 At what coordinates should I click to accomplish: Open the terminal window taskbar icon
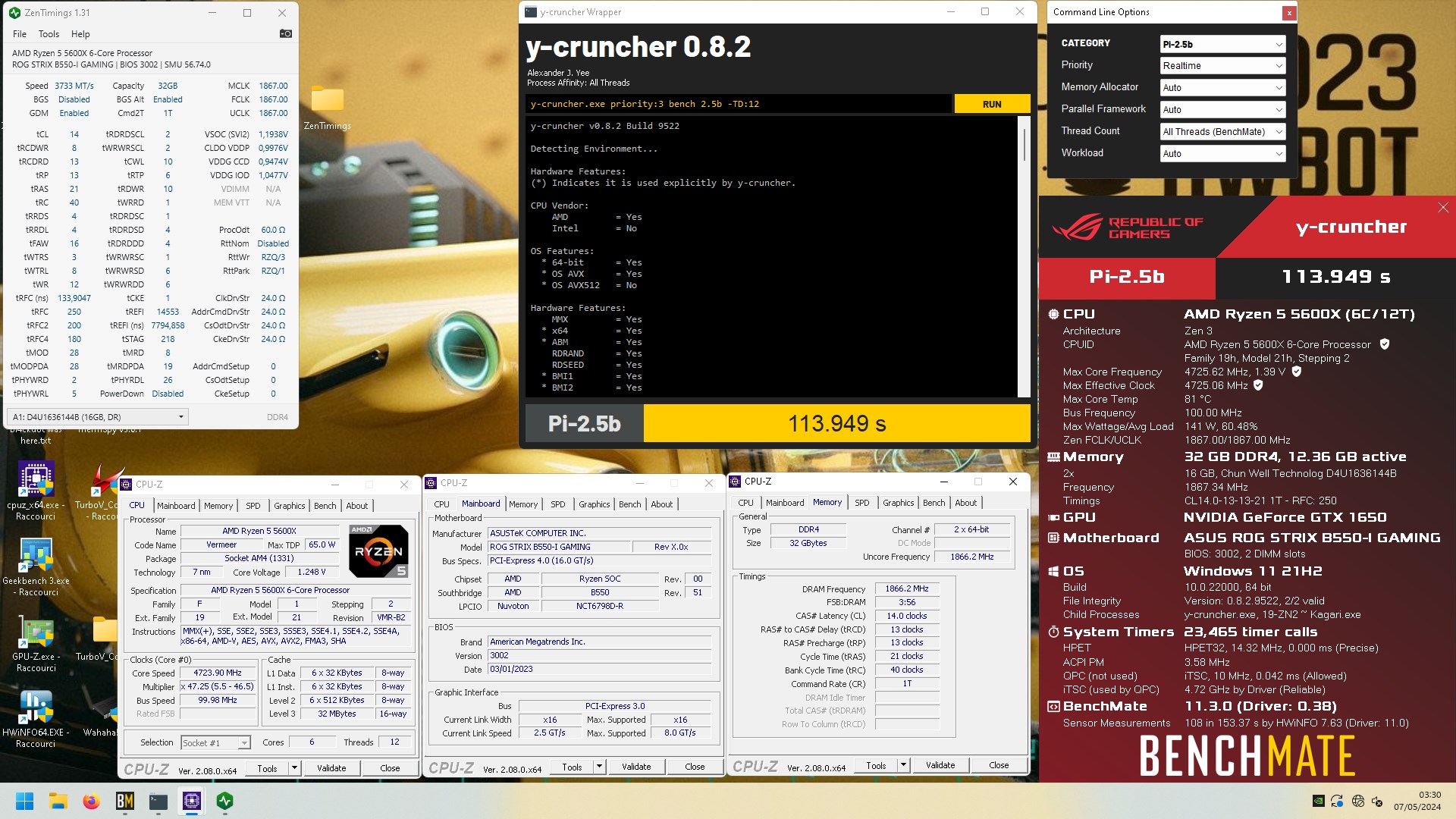(158, 801)
